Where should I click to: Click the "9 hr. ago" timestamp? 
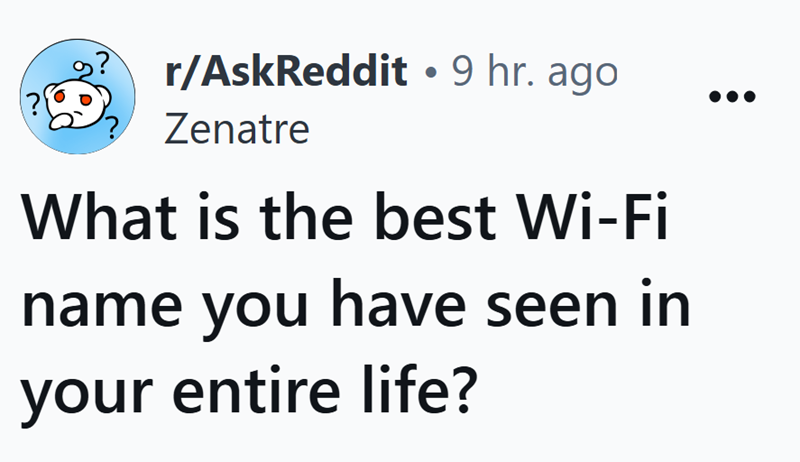(x=533, y=70)
